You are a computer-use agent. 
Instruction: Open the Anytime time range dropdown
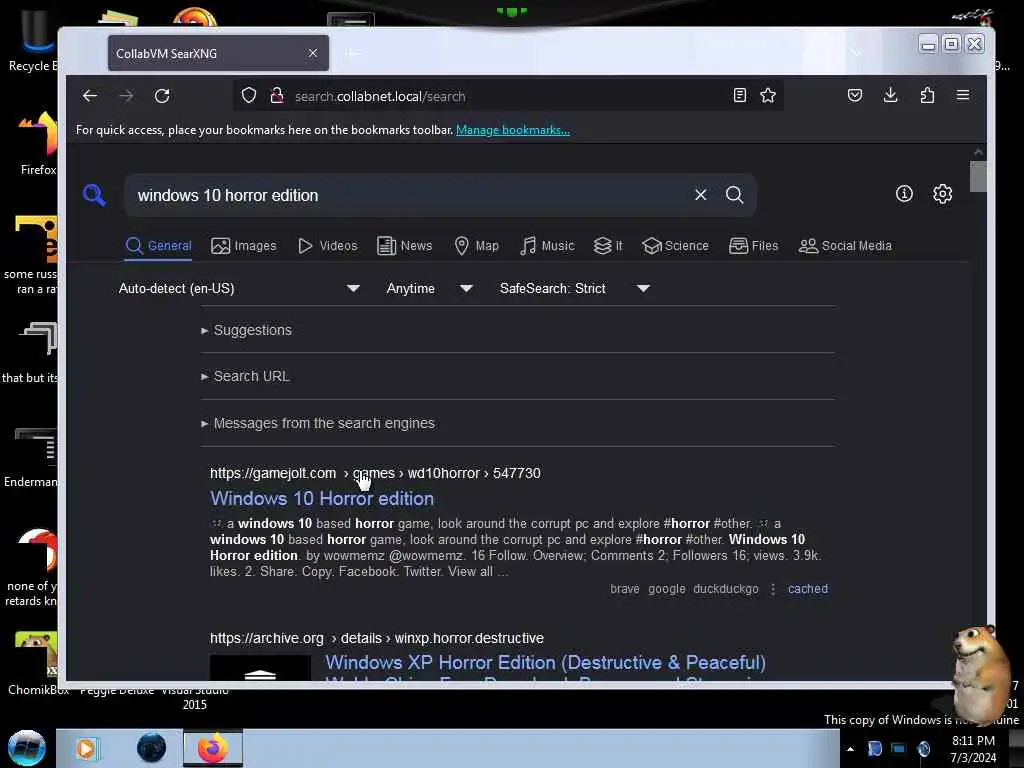429,289
